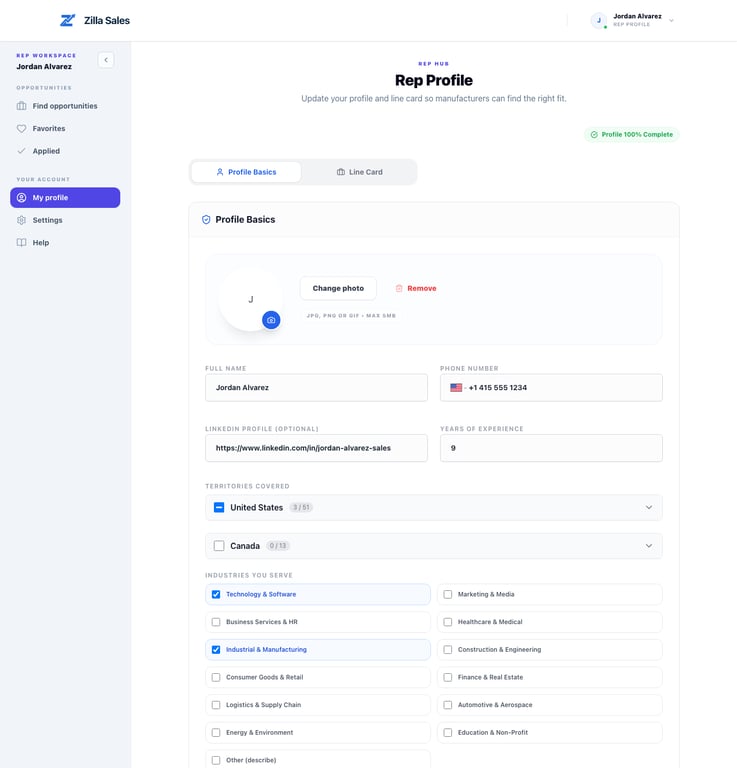Screen dimensions: 737x768
Task: Switch to Line Card tab
Action: click(x=359, y=172)
